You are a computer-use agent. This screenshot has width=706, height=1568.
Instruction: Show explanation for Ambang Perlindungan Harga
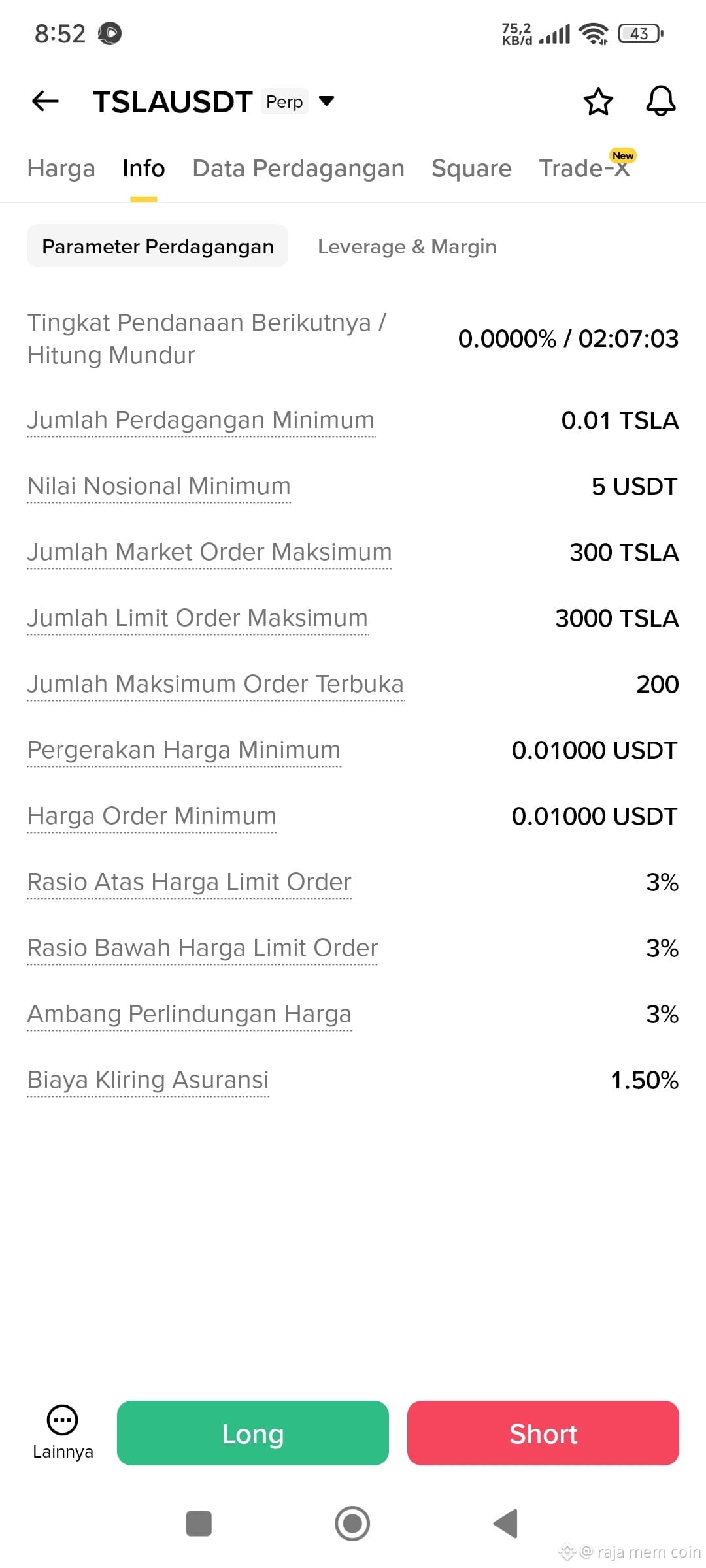(190, 1014)
